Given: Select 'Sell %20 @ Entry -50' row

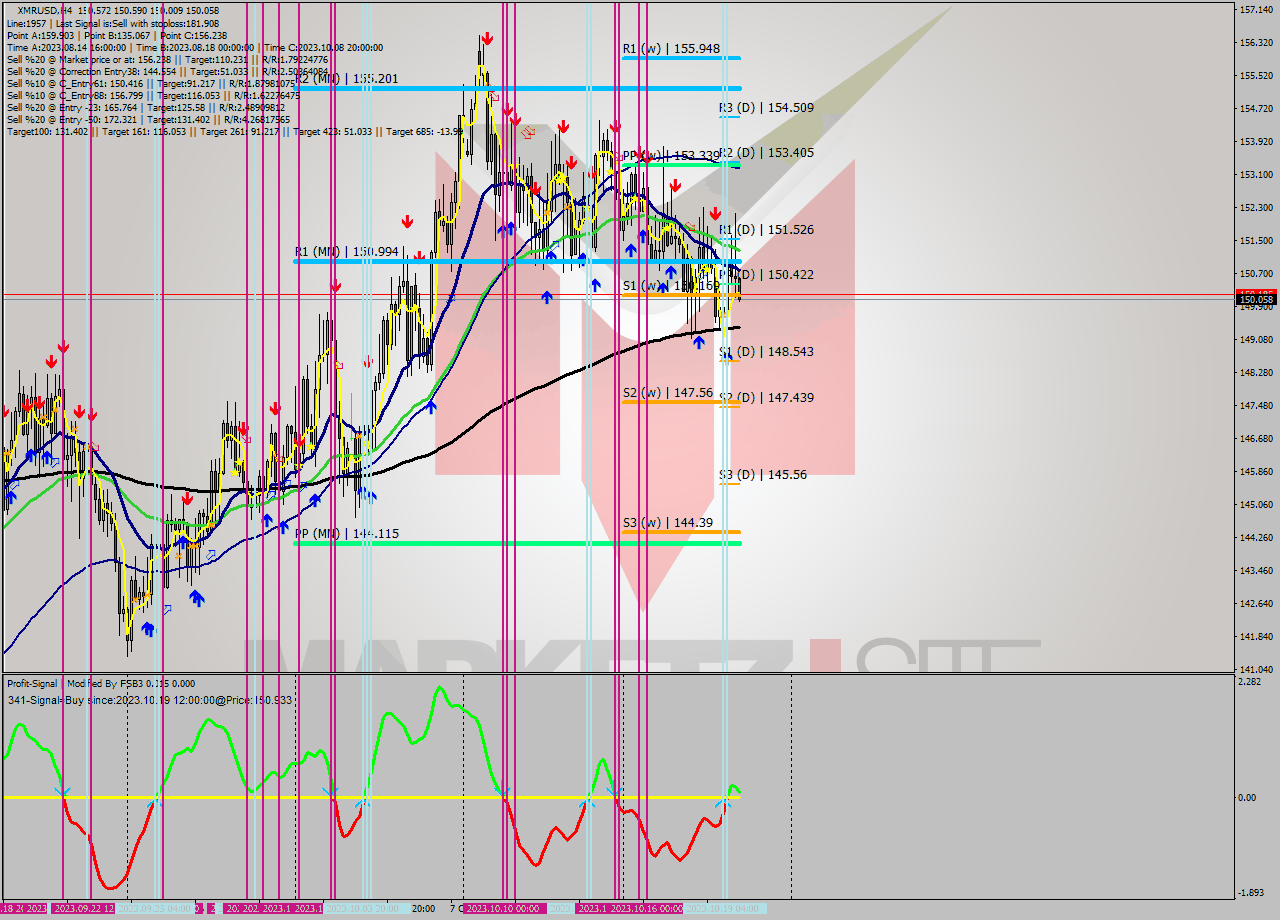Looking at the screenshot, I should pos(148,119).
